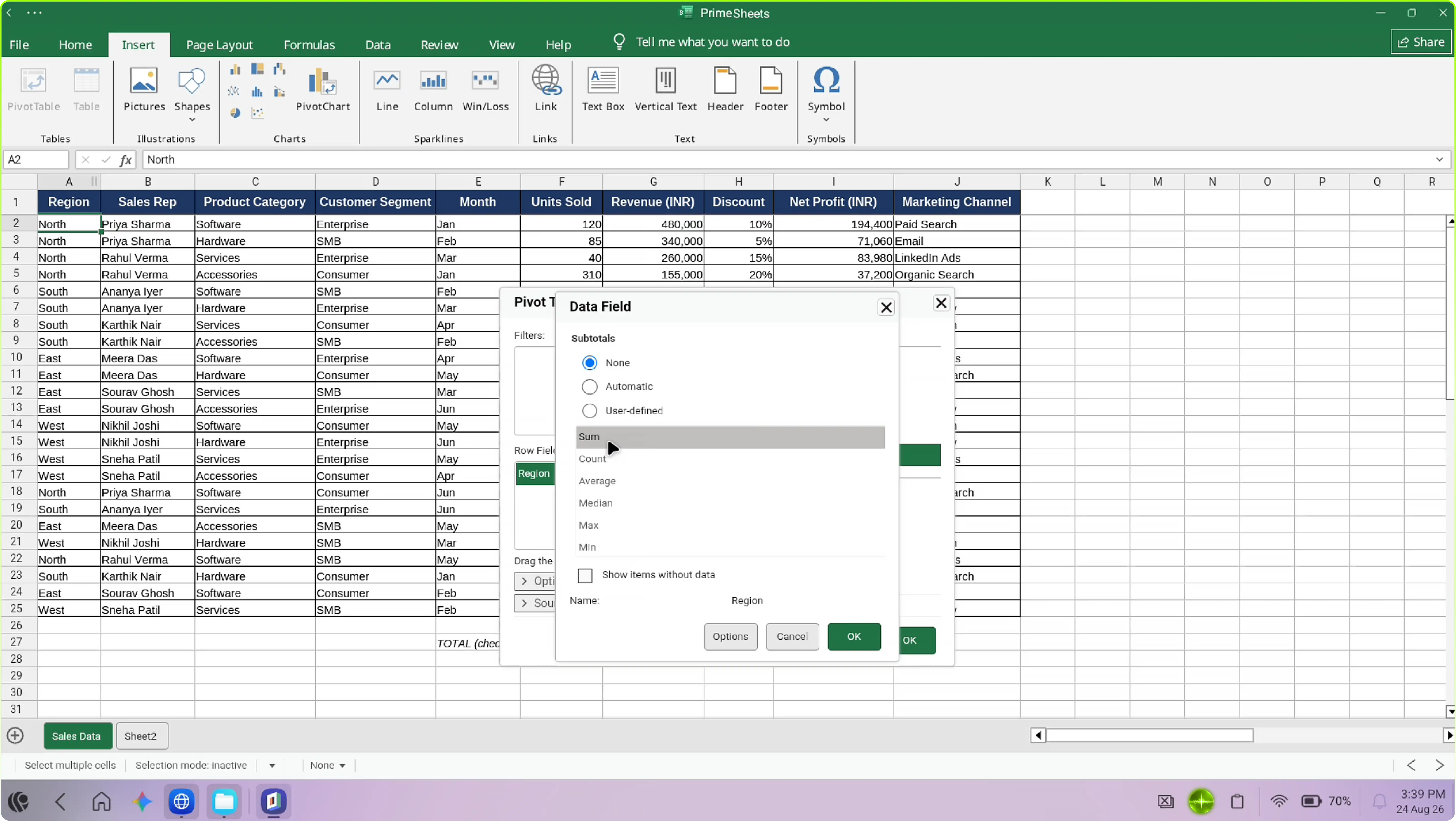1456x821 pixels.
Task: Add a new sheet with plus icon
Action: point(15,736)
